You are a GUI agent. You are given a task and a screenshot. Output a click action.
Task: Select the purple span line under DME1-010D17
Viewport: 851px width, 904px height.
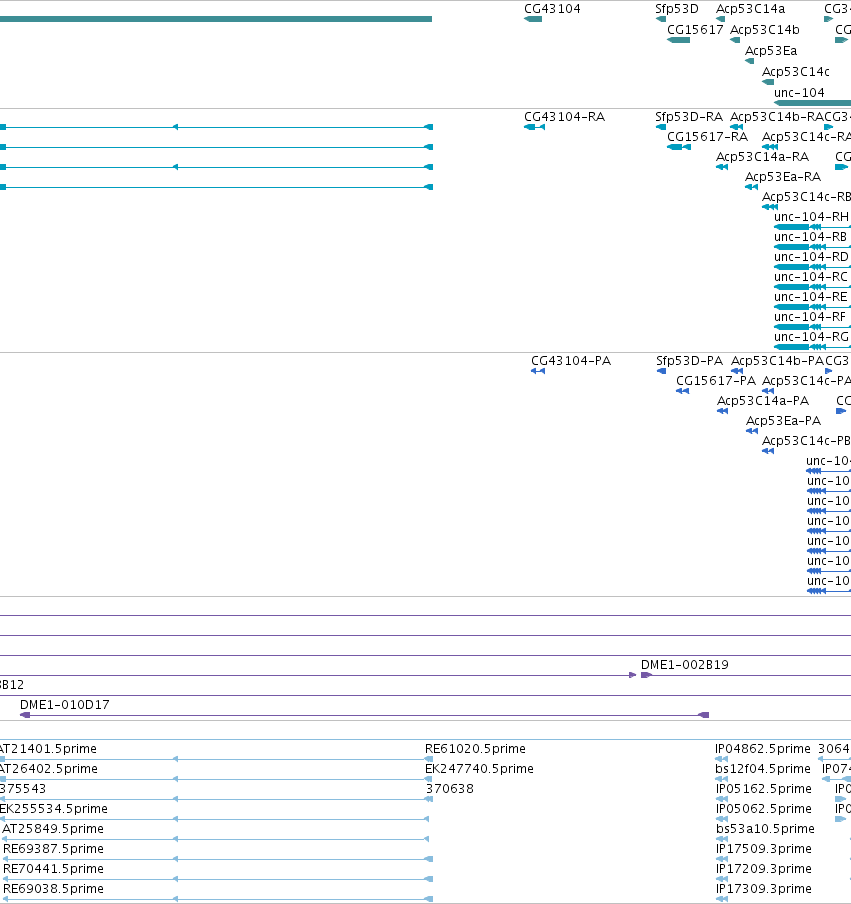click(364, 715)
